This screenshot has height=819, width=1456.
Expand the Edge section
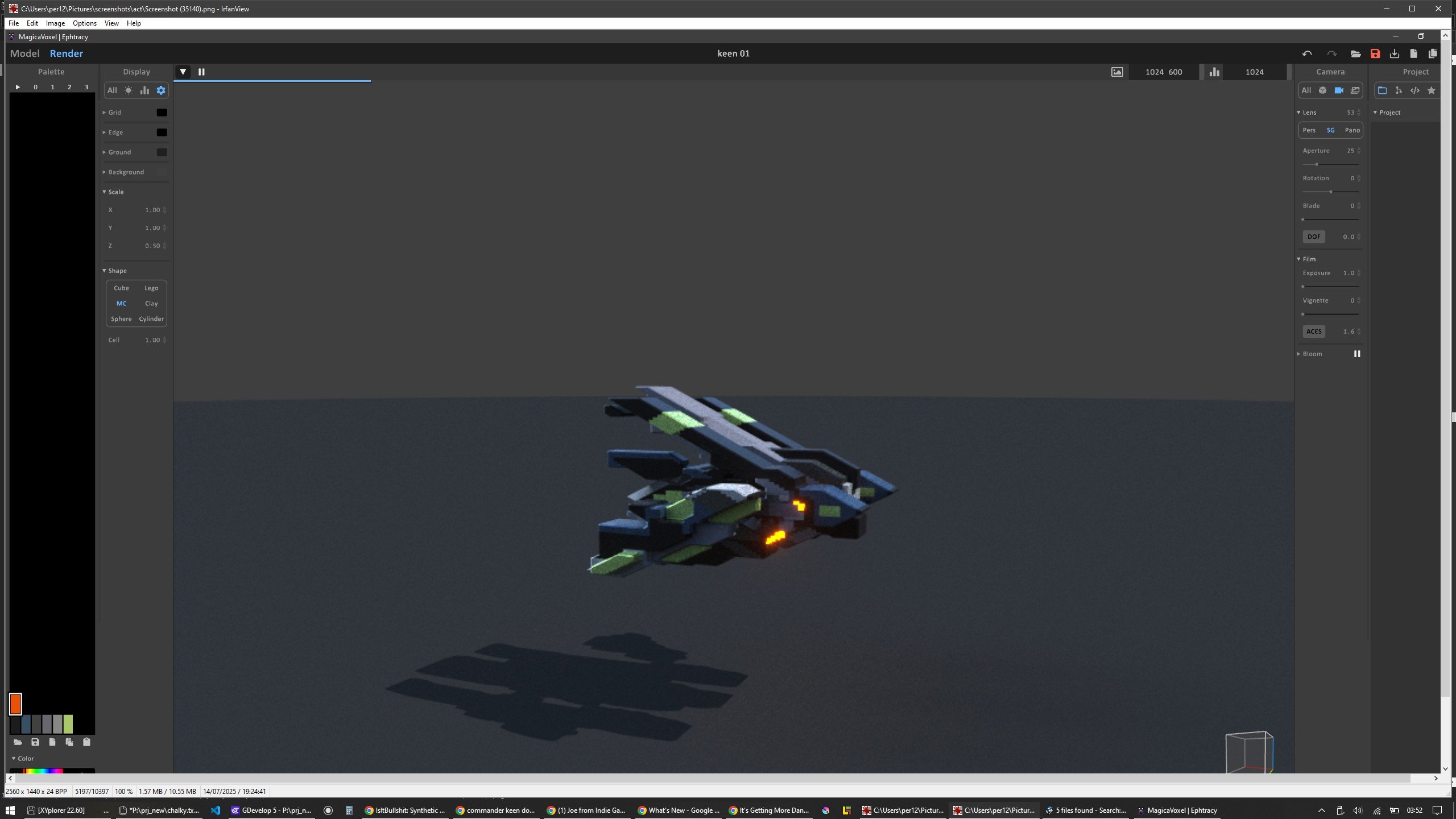point(113,133)
